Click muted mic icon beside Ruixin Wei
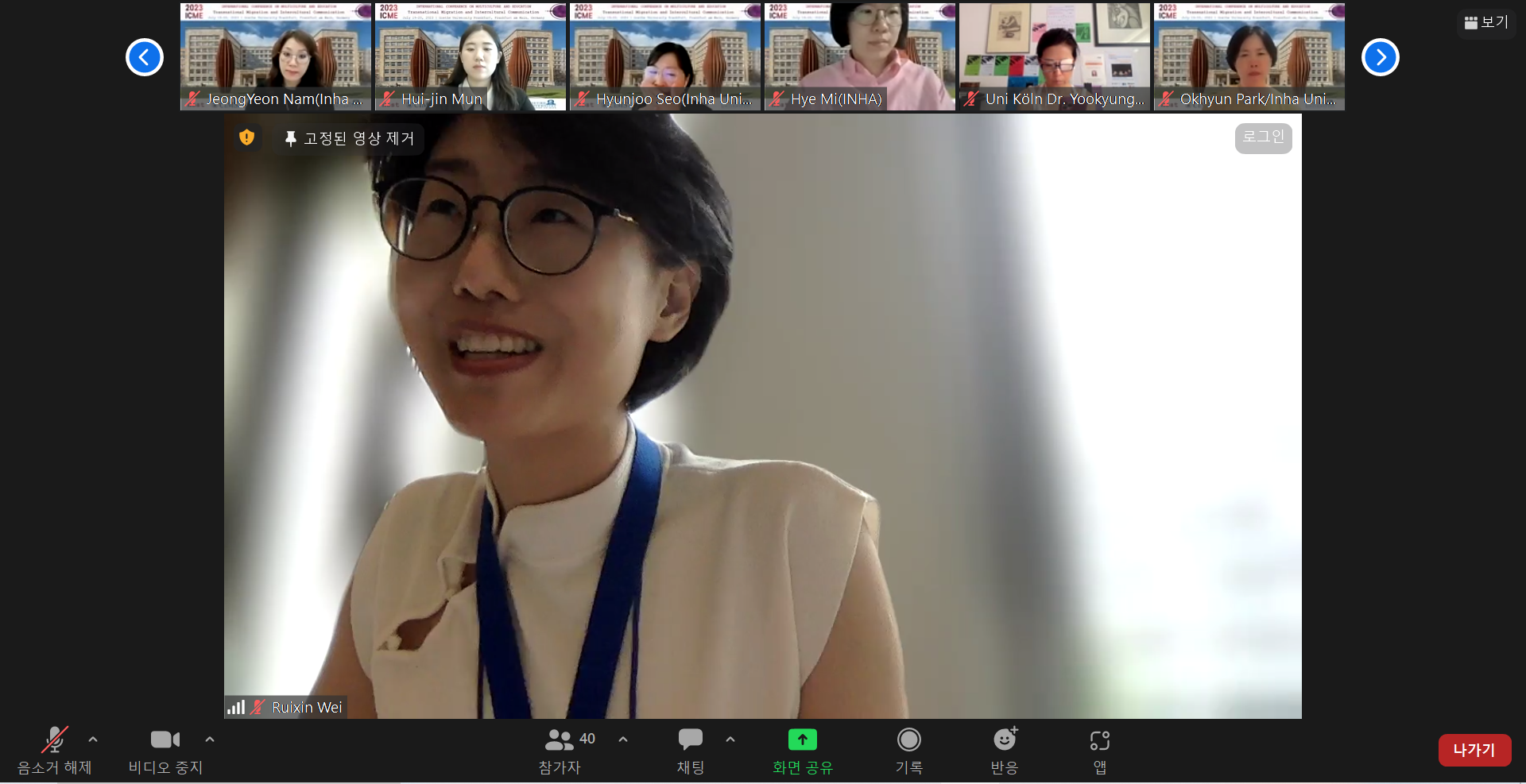The width and height of the screenshot is (1526, 784). pos(257,707)
